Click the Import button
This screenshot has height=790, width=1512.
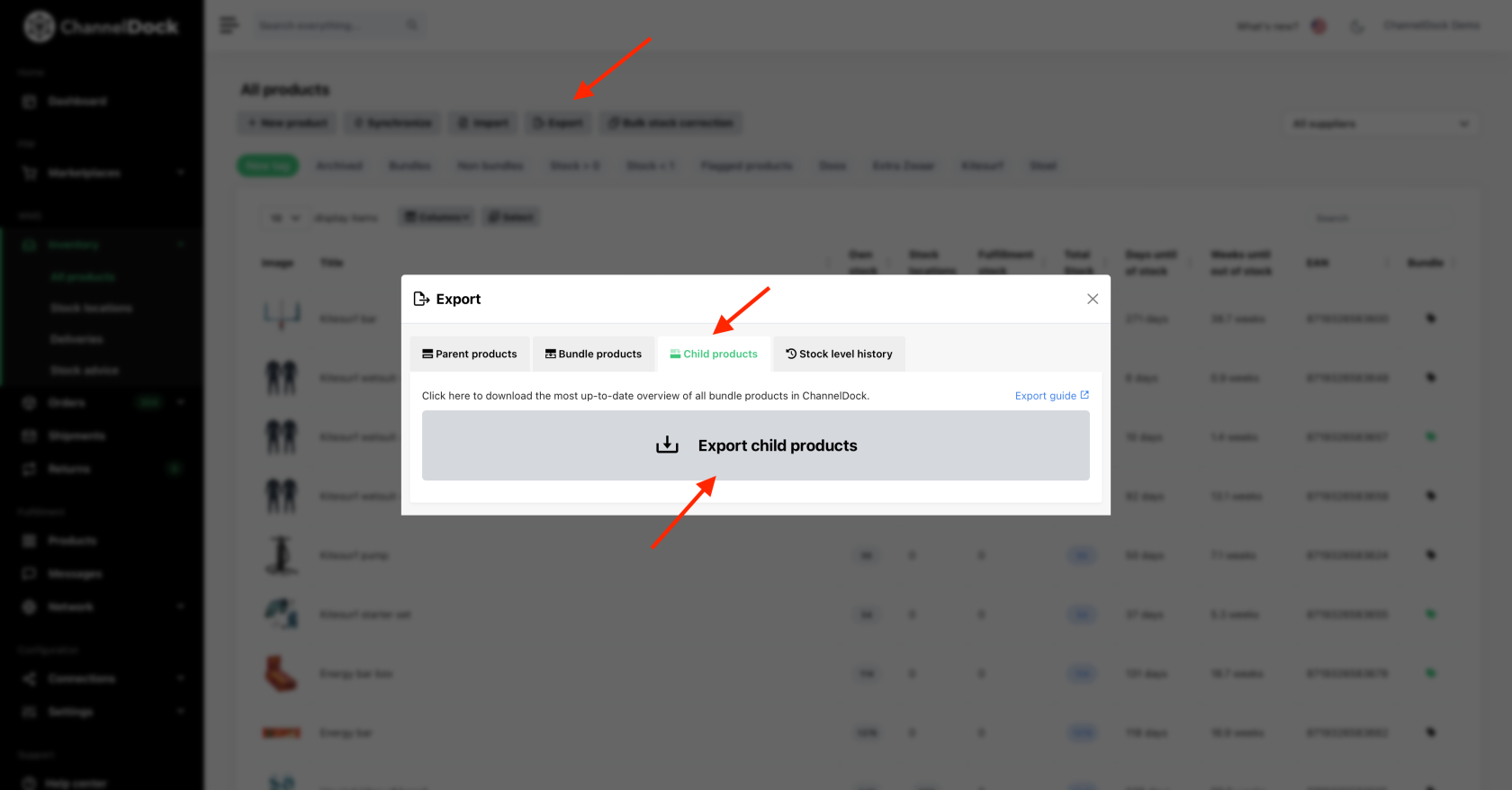click(483, 122)
